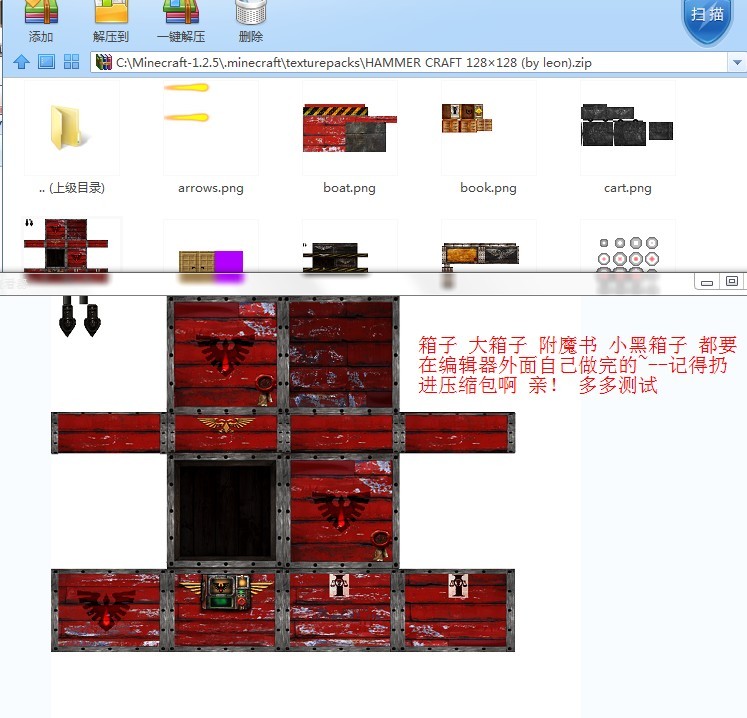Minimize the image preview window
This screenshot has width=747, height=718.
point(708,282)
